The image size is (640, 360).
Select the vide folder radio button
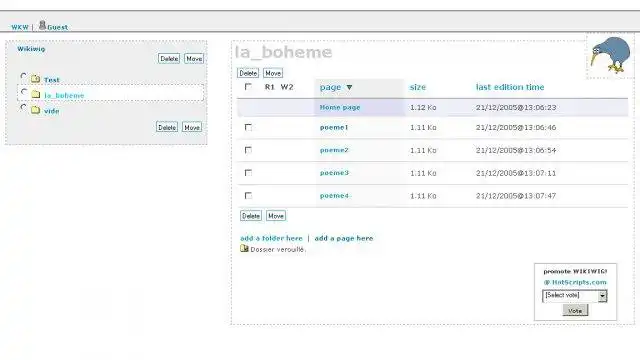(23, 107)
